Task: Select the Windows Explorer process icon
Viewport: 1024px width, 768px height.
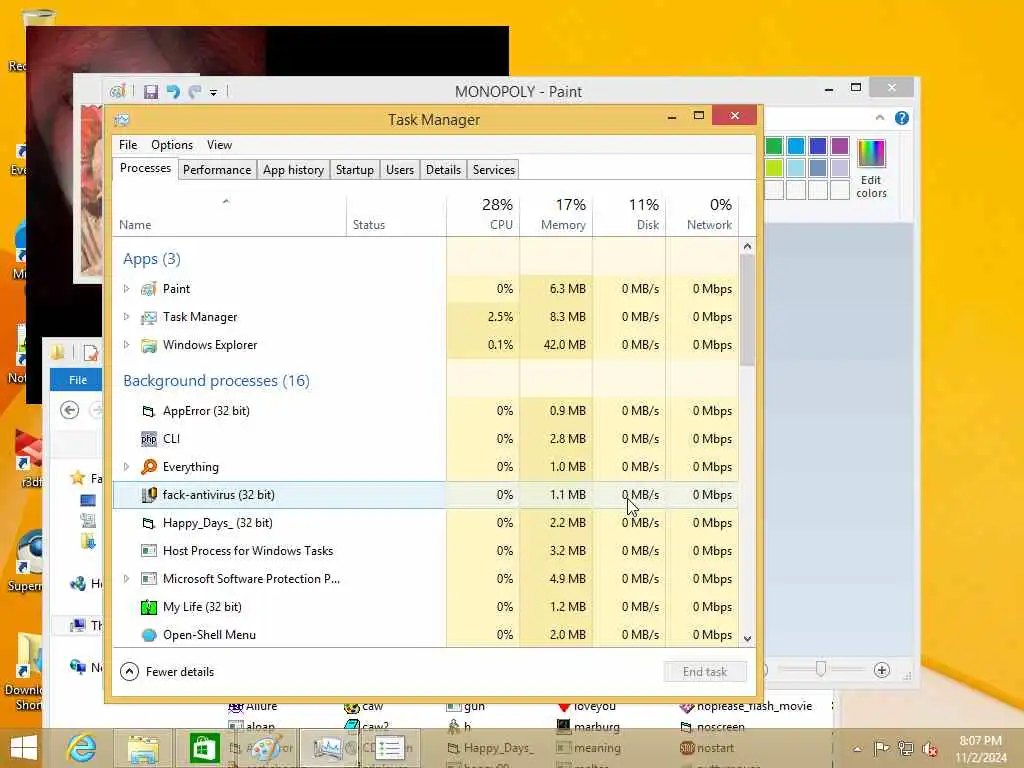Action: 149,345
